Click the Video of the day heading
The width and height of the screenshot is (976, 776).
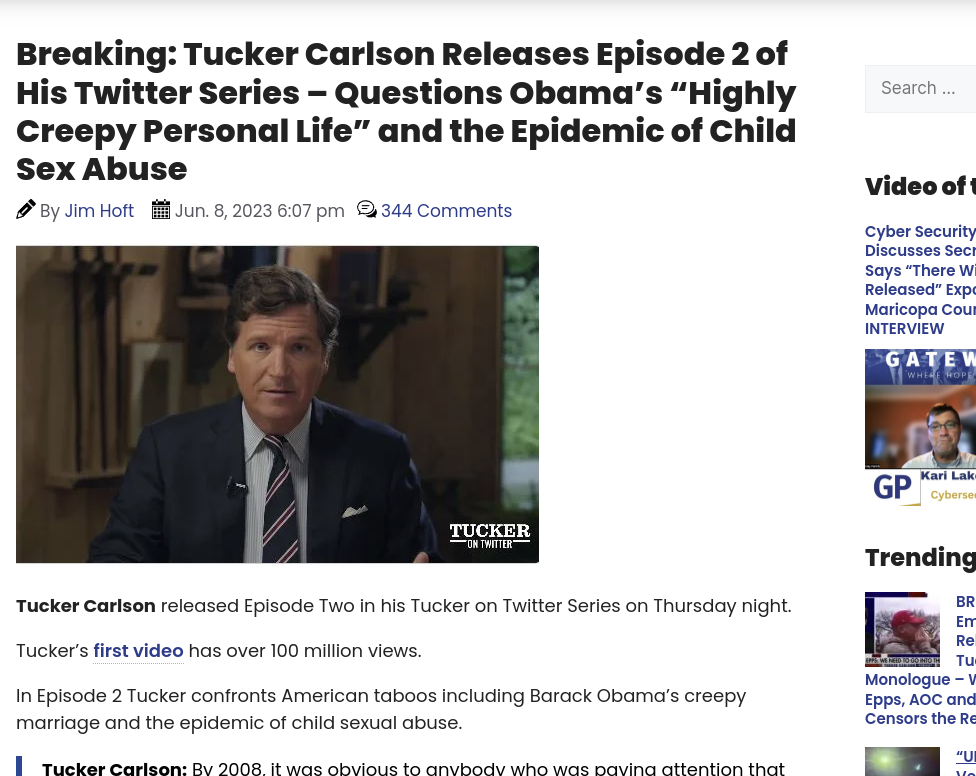click(921, 187)
